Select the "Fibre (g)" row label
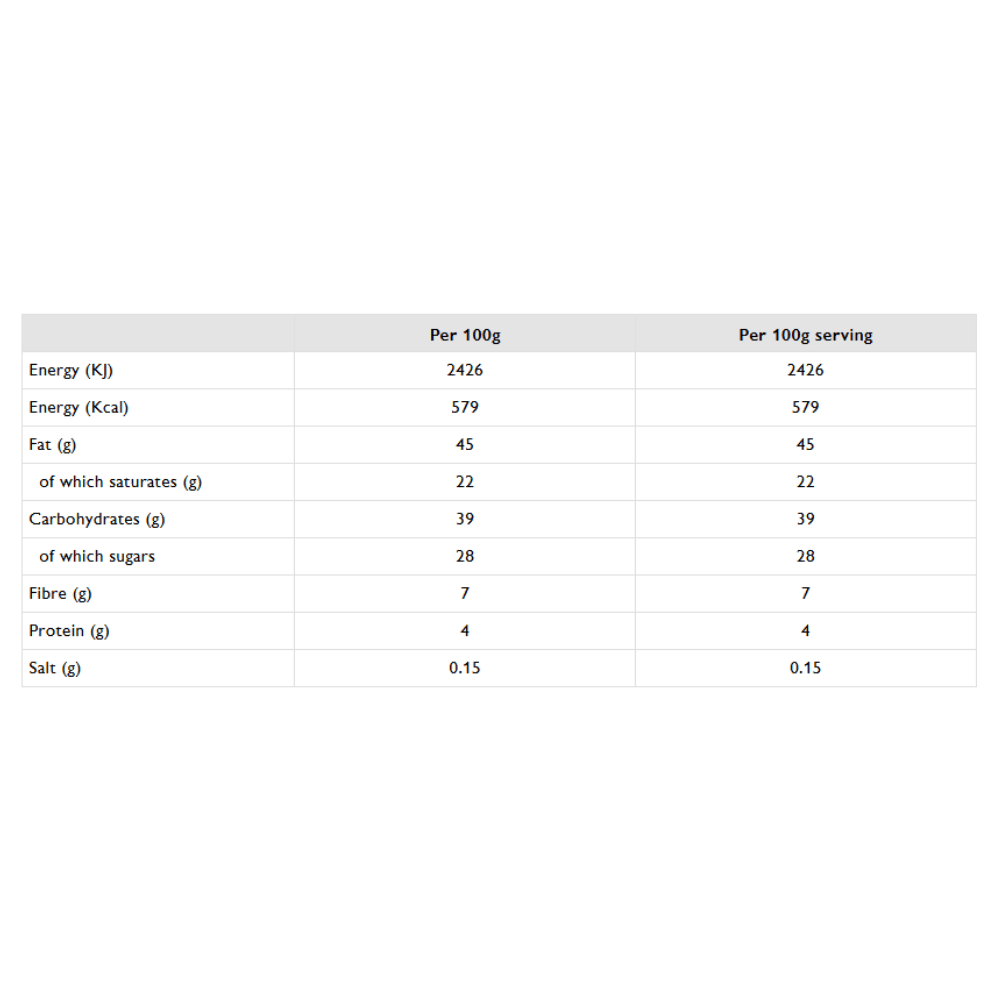 click(60, 593)
